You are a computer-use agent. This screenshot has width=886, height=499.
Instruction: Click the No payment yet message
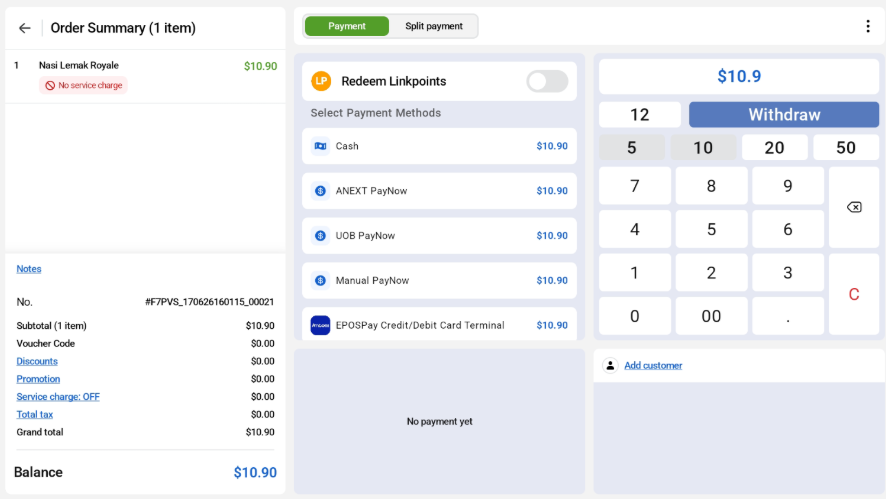[439, 422]
